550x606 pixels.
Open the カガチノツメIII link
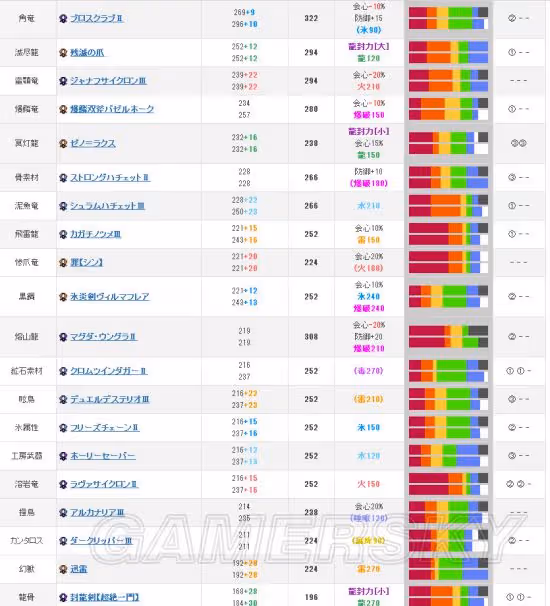coord(95,234)
